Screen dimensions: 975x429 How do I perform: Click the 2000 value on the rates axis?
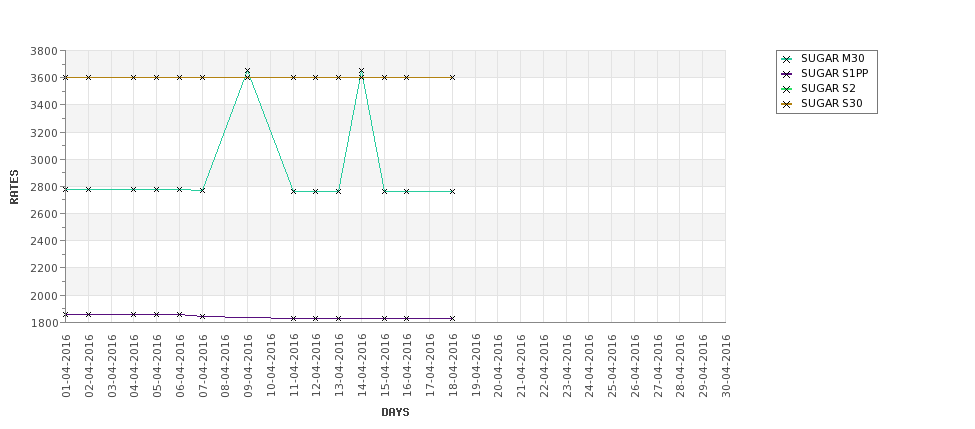[x=44, y=295]
